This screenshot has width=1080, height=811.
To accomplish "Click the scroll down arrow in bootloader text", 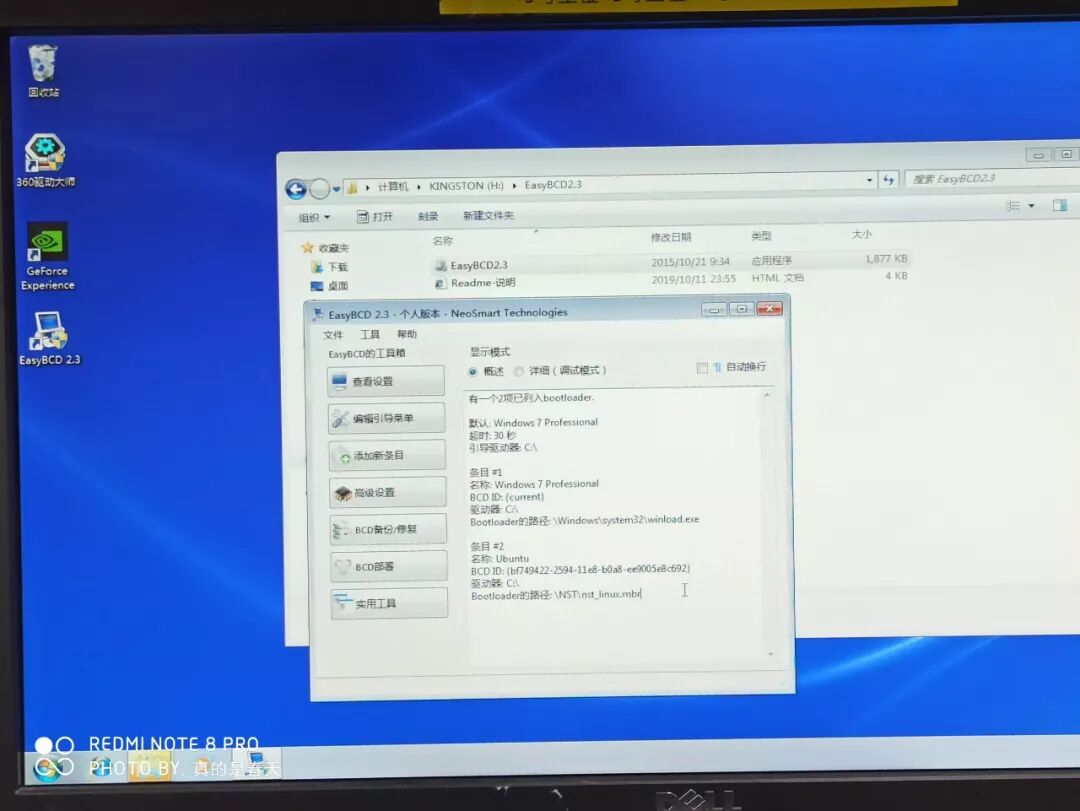I will [x=771, y=653].
